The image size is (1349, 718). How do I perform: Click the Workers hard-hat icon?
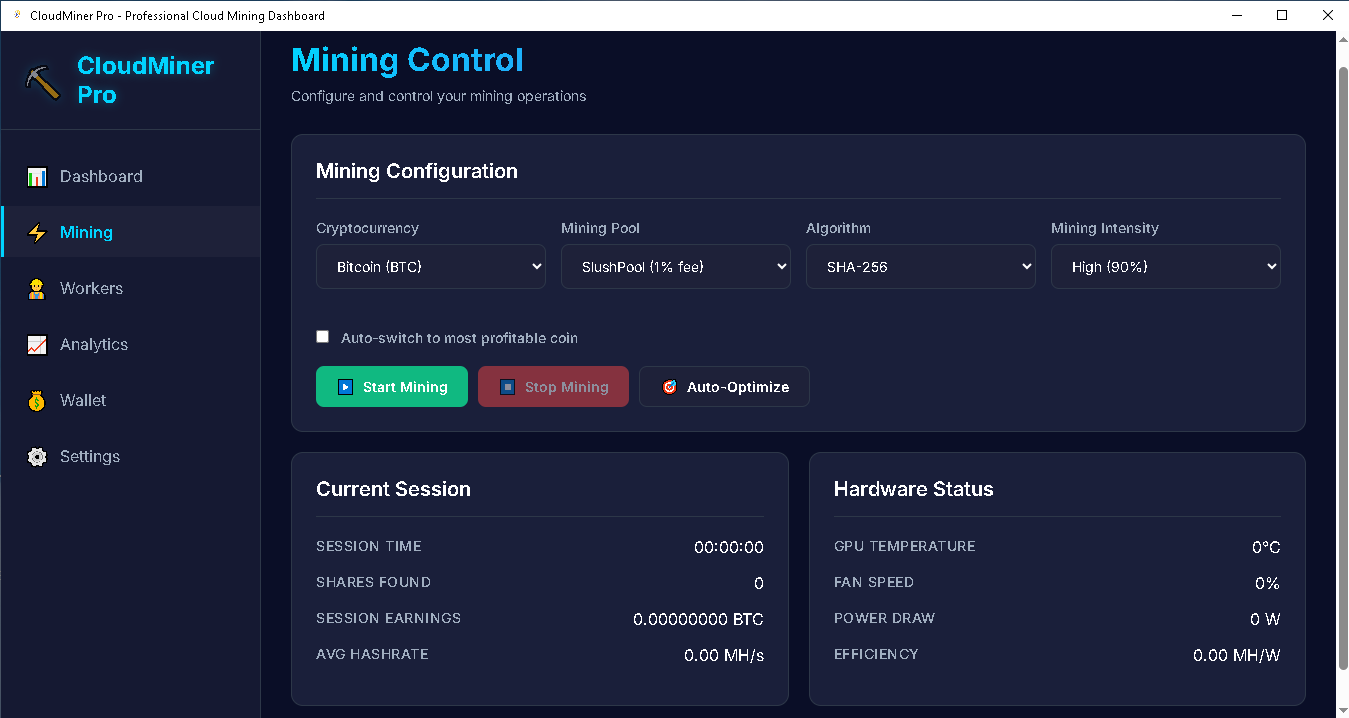(x=37, y=289)
